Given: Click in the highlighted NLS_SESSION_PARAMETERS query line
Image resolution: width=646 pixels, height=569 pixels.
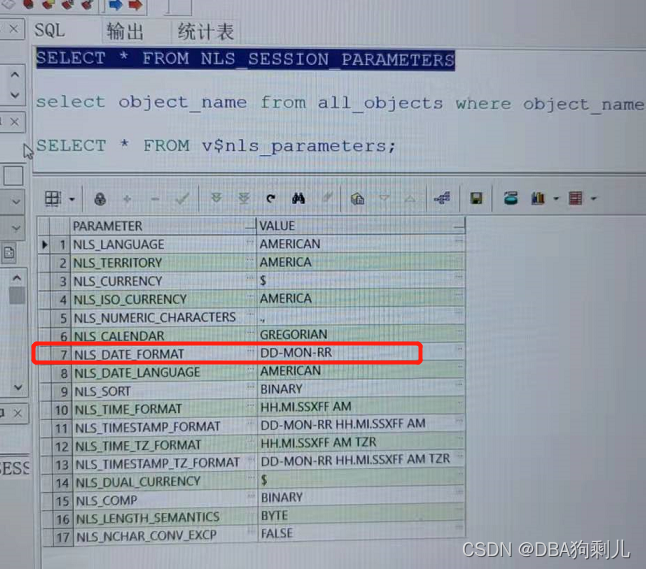Looking at the screenshot, I should [246, 59].
